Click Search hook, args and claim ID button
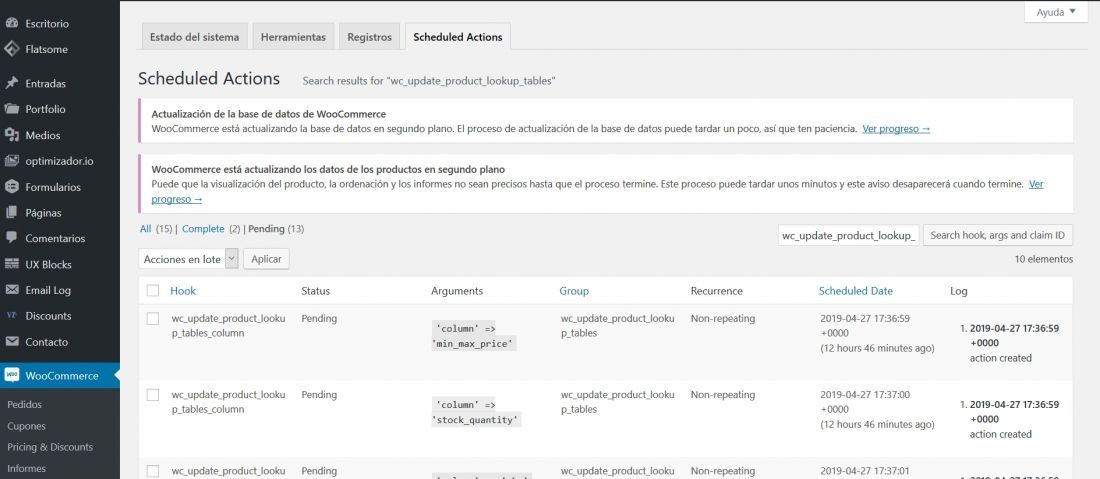1100x479 pixels. (x=998, y=236)
